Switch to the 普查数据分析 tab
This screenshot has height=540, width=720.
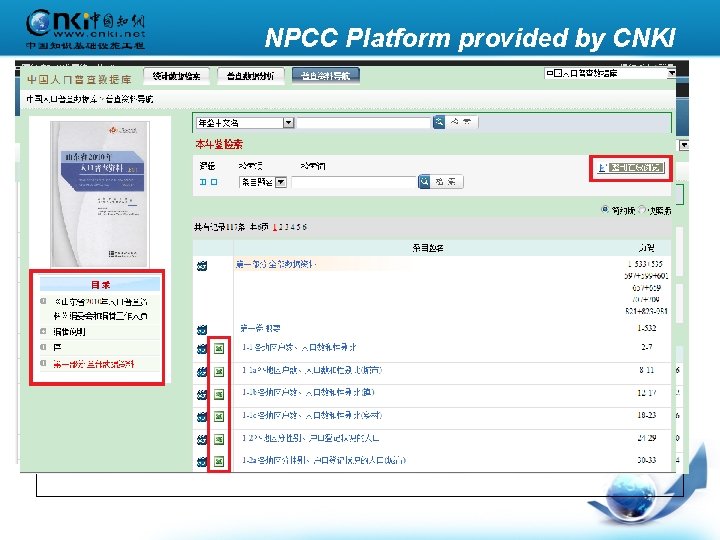pyautogui.click(x=250, y=76)
